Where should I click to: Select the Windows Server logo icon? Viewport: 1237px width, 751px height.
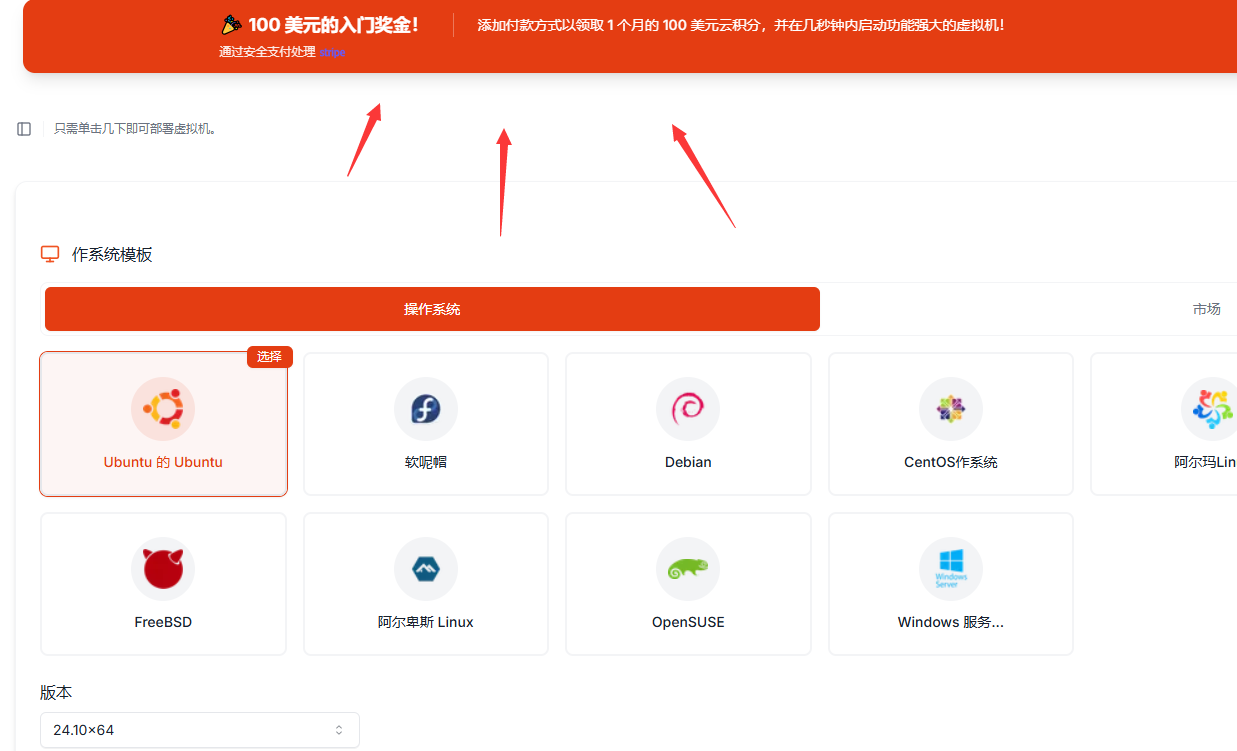click(950, 569)
